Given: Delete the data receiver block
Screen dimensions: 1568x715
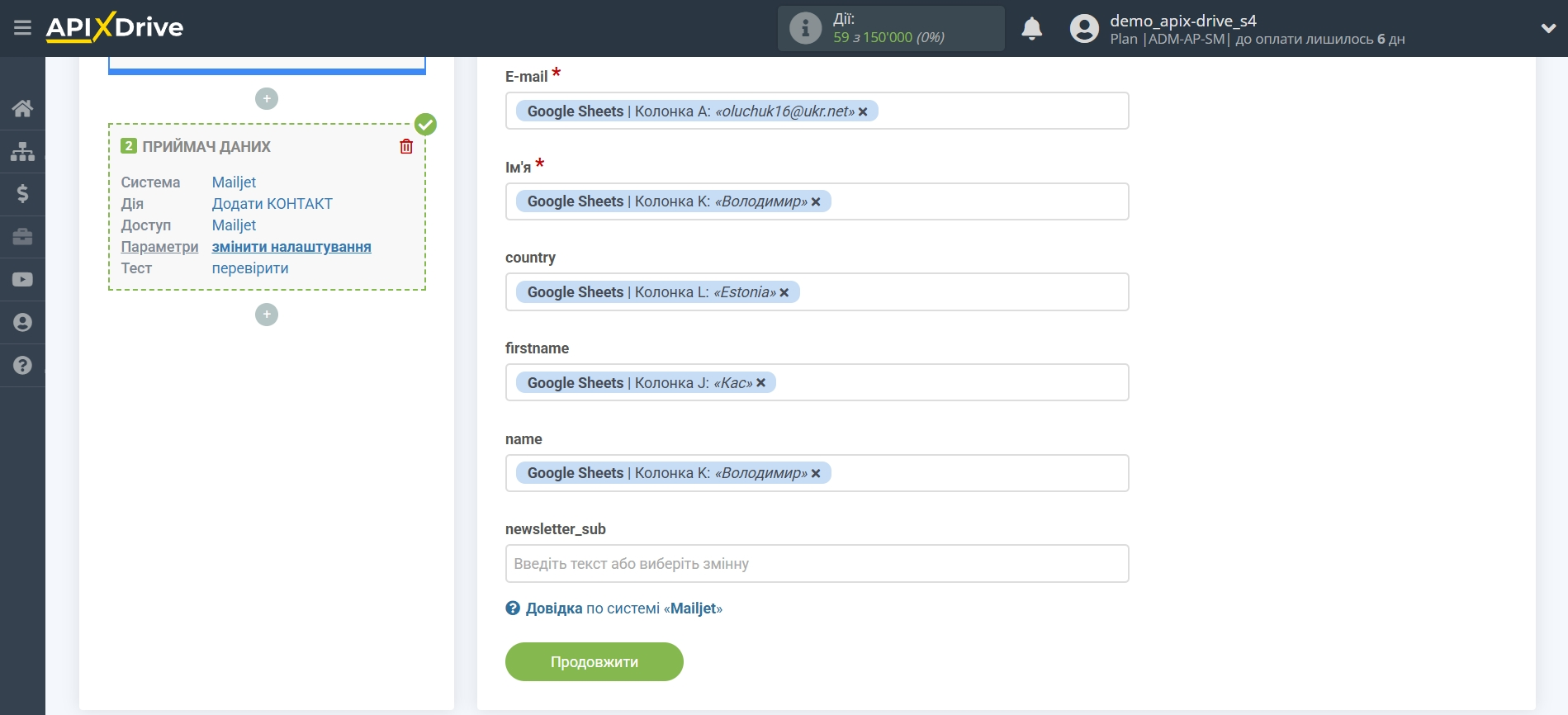Looking at the screenshot, I should tap(406, 146).
